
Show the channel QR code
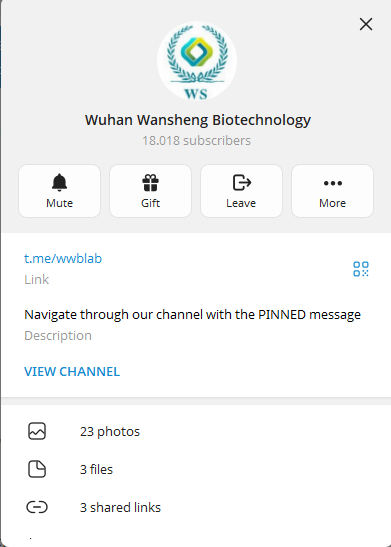click(x=361, y=269)
